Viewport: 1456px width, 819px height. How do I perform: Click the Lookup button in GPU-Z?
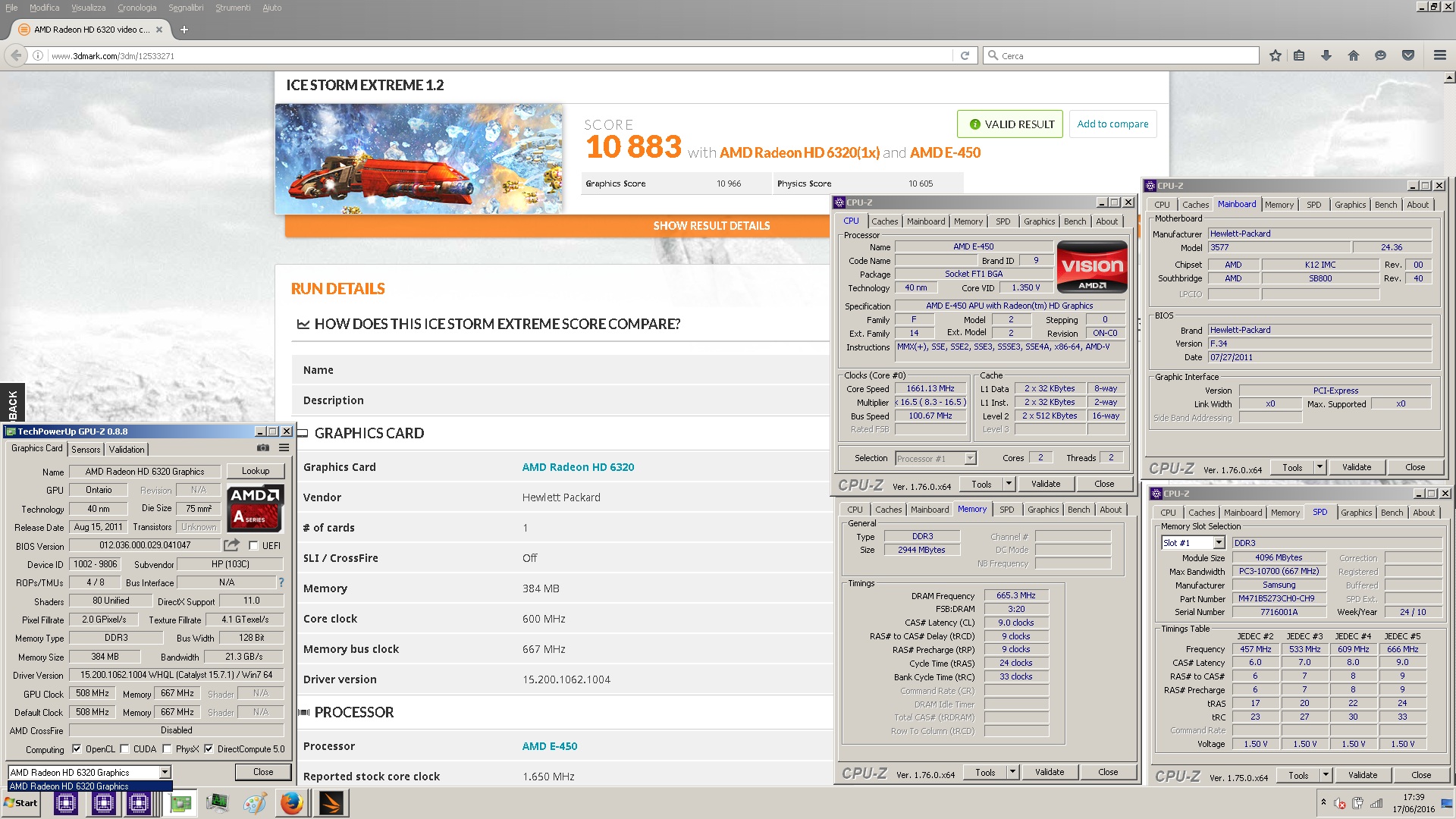256,471
